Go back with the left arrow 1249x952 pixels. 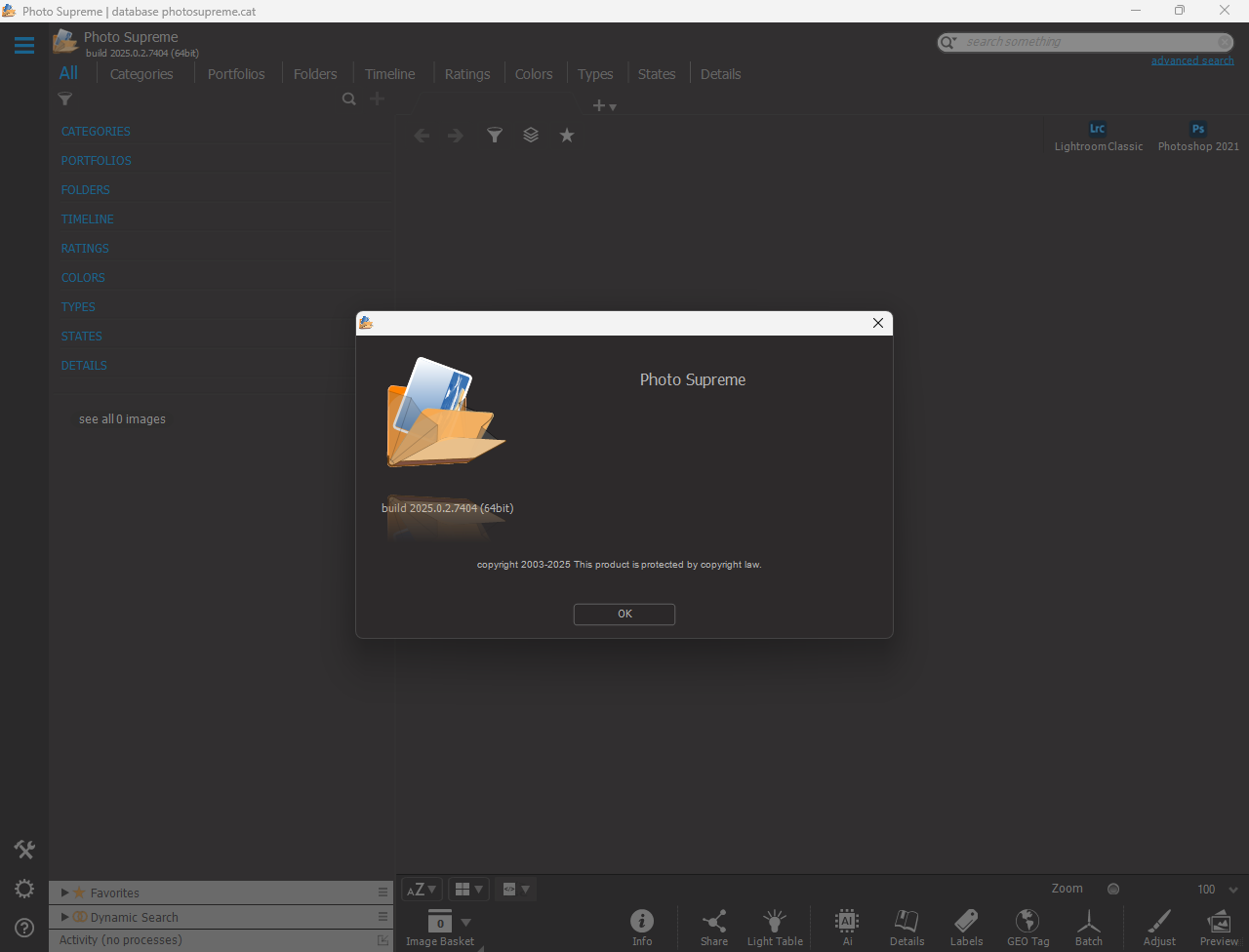tap(422, 136)
